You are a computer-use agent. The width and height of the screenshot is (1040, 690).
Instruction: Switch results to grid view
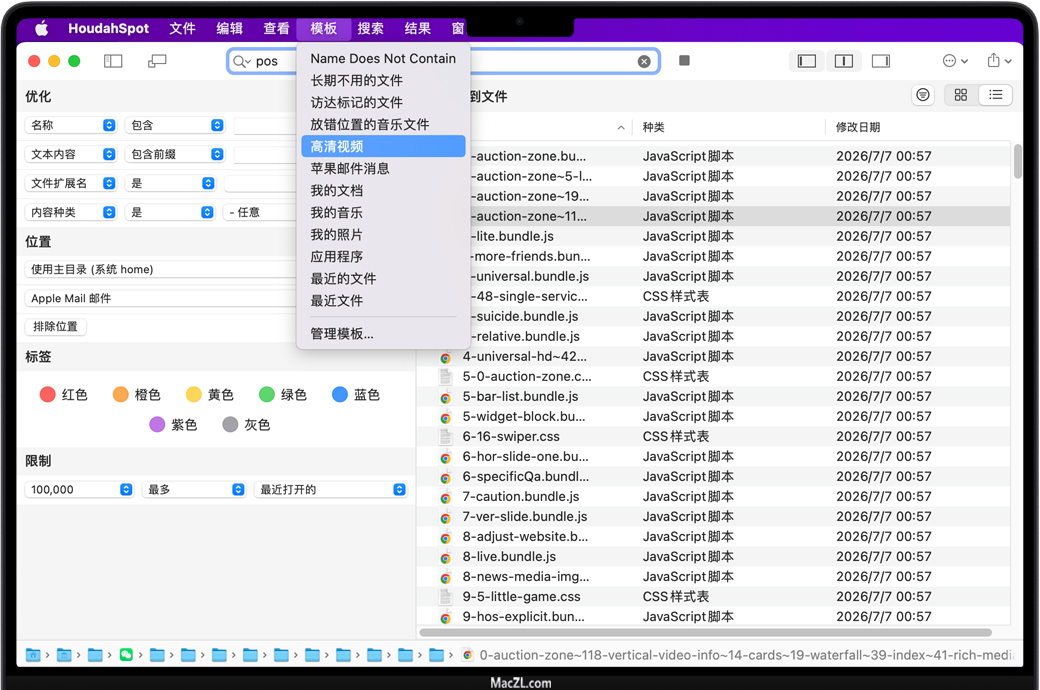(961, 95)
